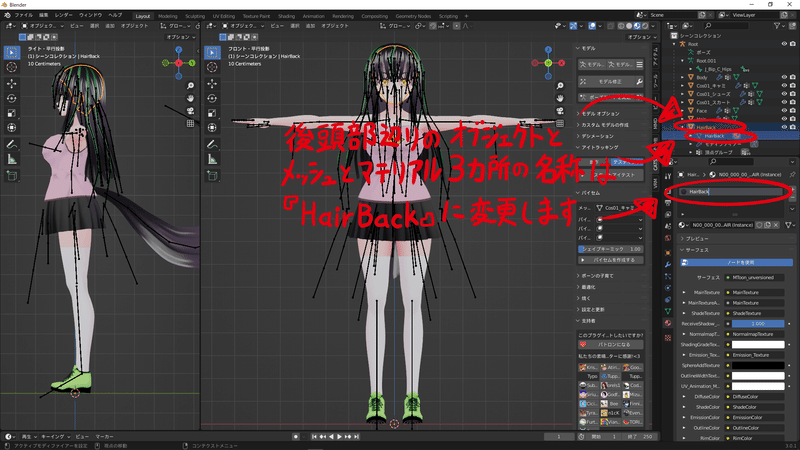Click ノードを使用 button
This screenshot has width=800, height=450.
point(737,262)
